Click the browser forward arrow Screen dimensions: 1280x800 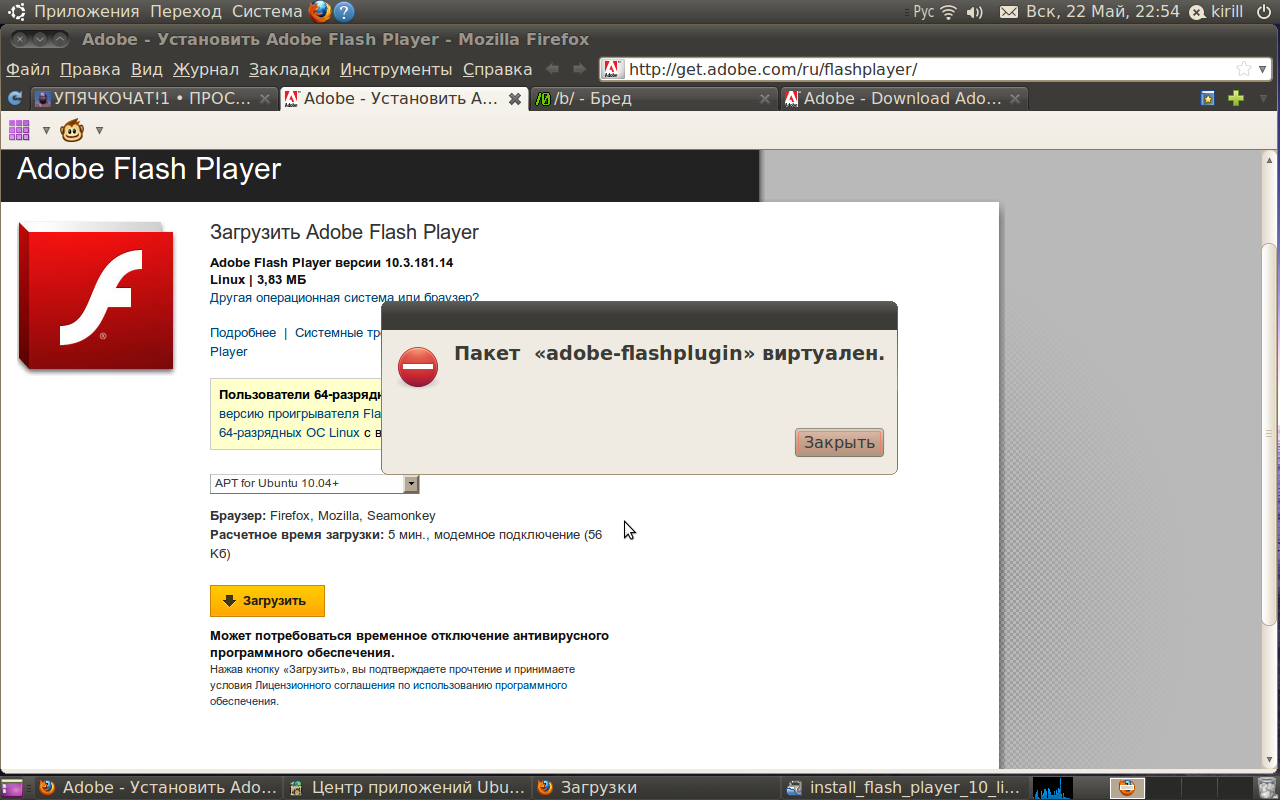[x=579, y=69]
